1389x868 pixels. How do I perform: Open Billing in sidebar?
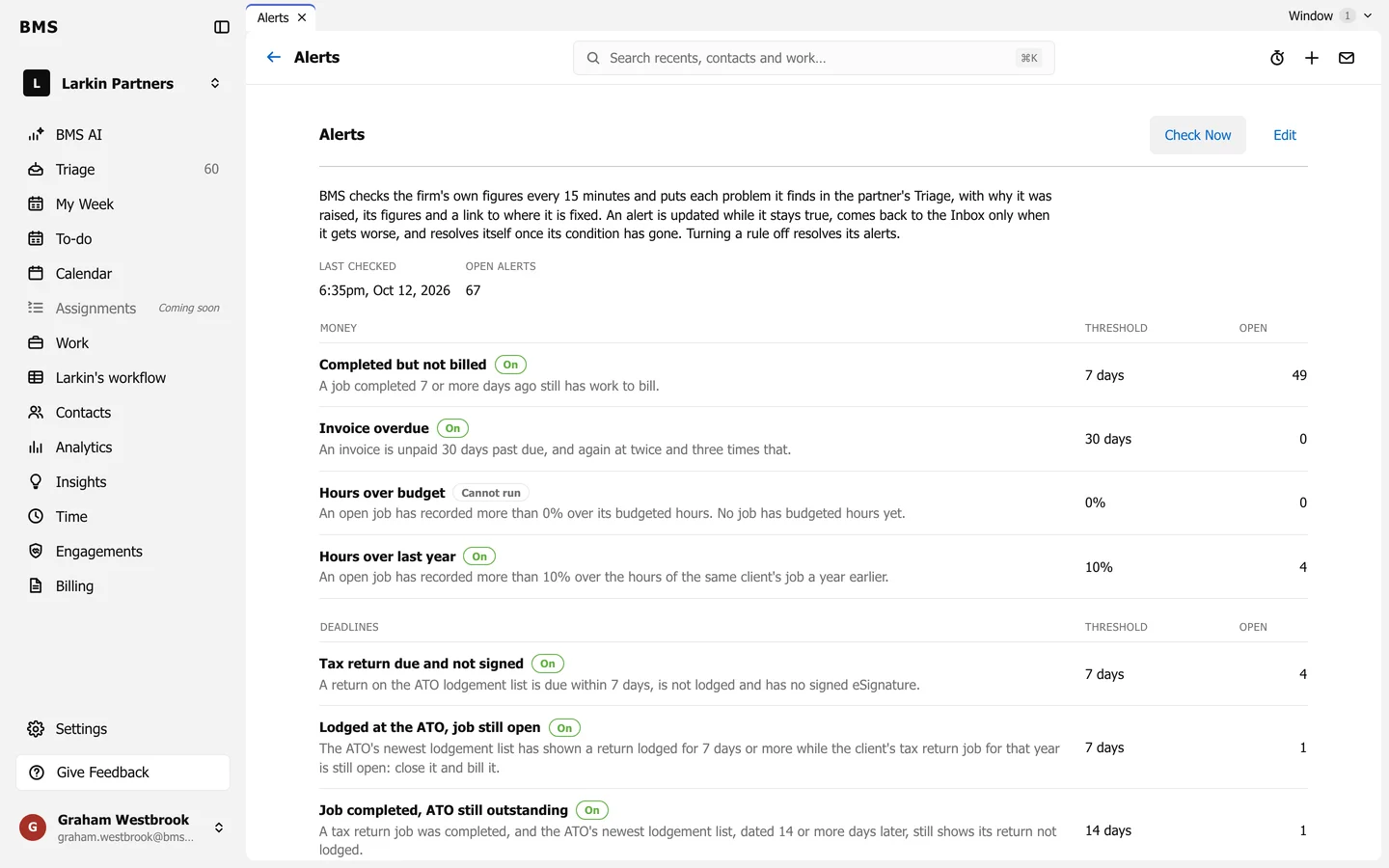(x=123, y=586)
